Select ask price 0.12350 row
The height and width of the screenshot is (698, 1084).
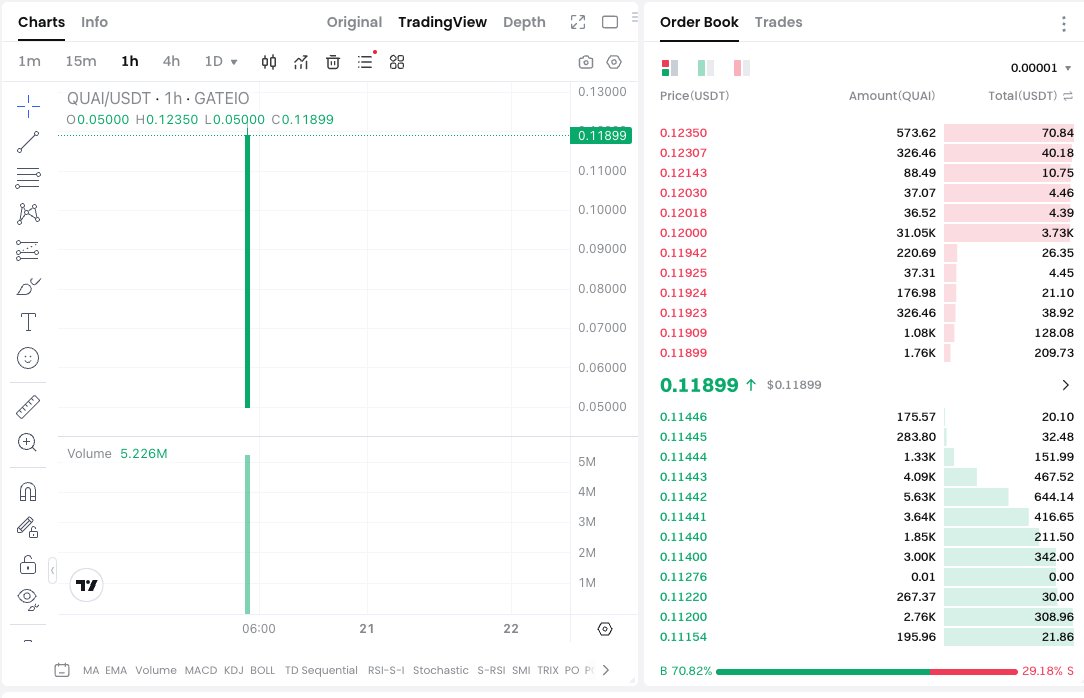867,133
